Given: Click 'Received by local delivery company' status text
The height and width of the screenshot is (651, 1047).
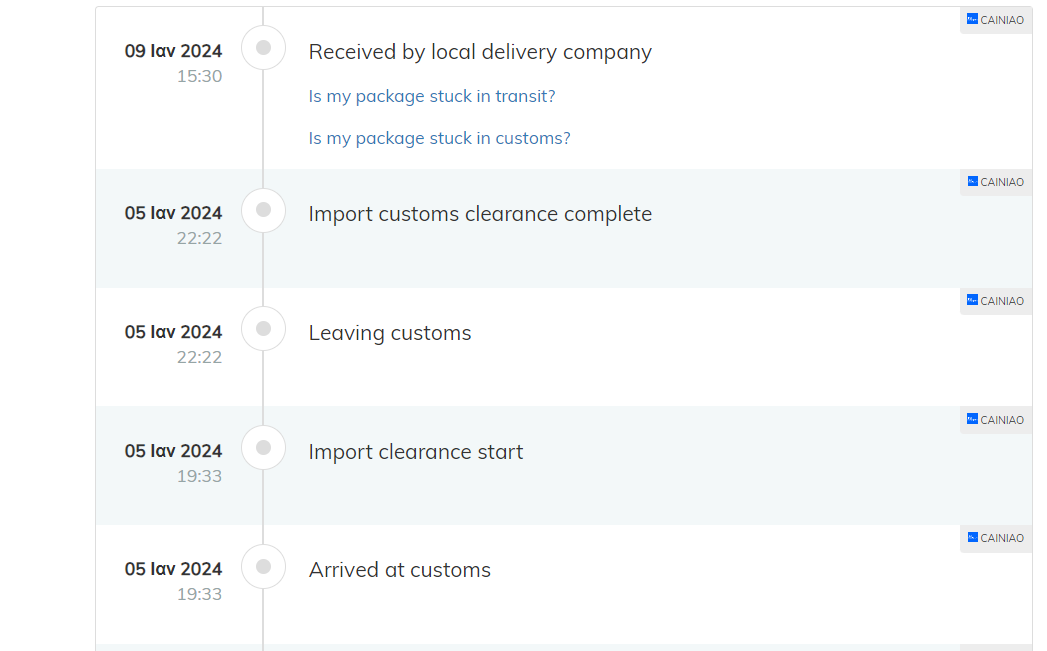Looking at the screenshot, I should pos(480,52).
